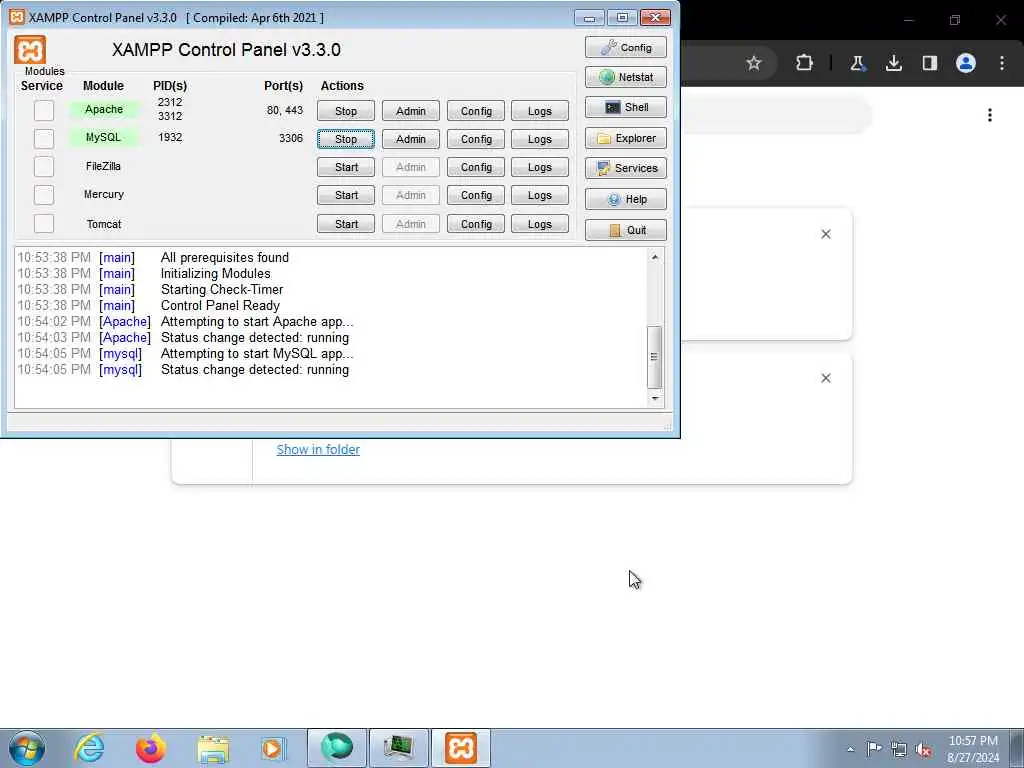Open Windows Media Player from taskbar
This screenshot has width=1024, height=768.
click(272, 748)
